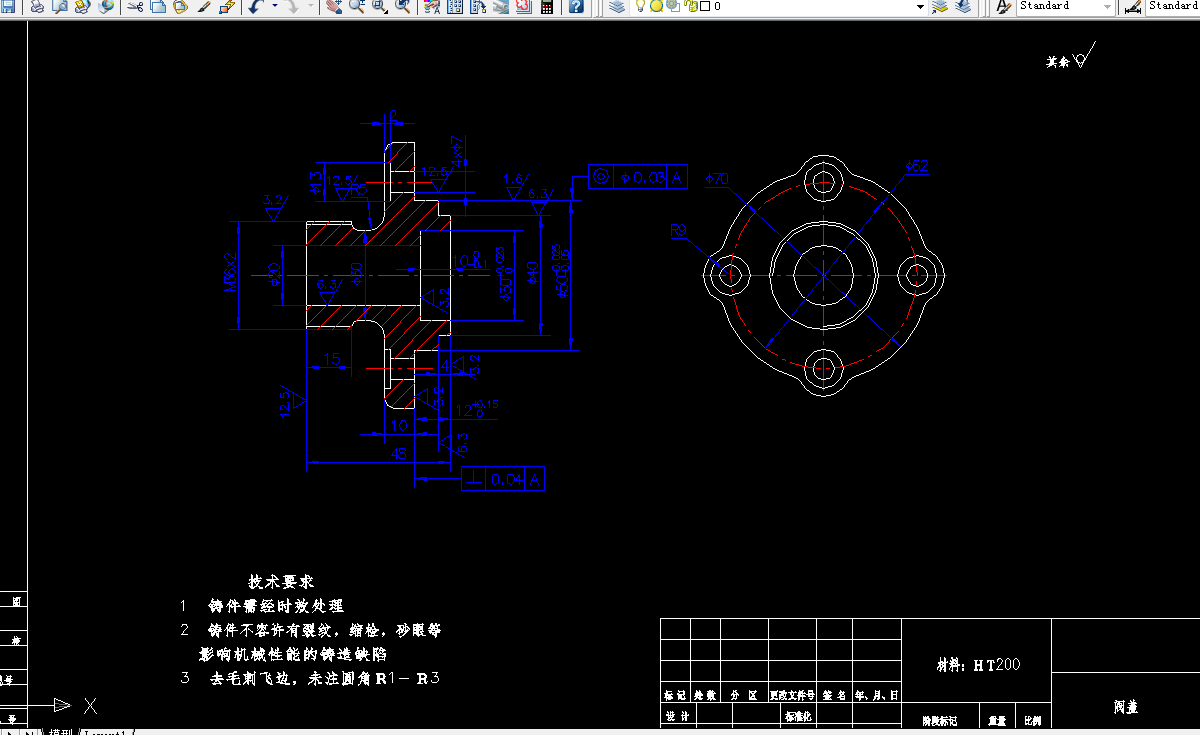1200x735 pixels.
Task: Expand the layer selection dropdown
Action: click(920, 7)
